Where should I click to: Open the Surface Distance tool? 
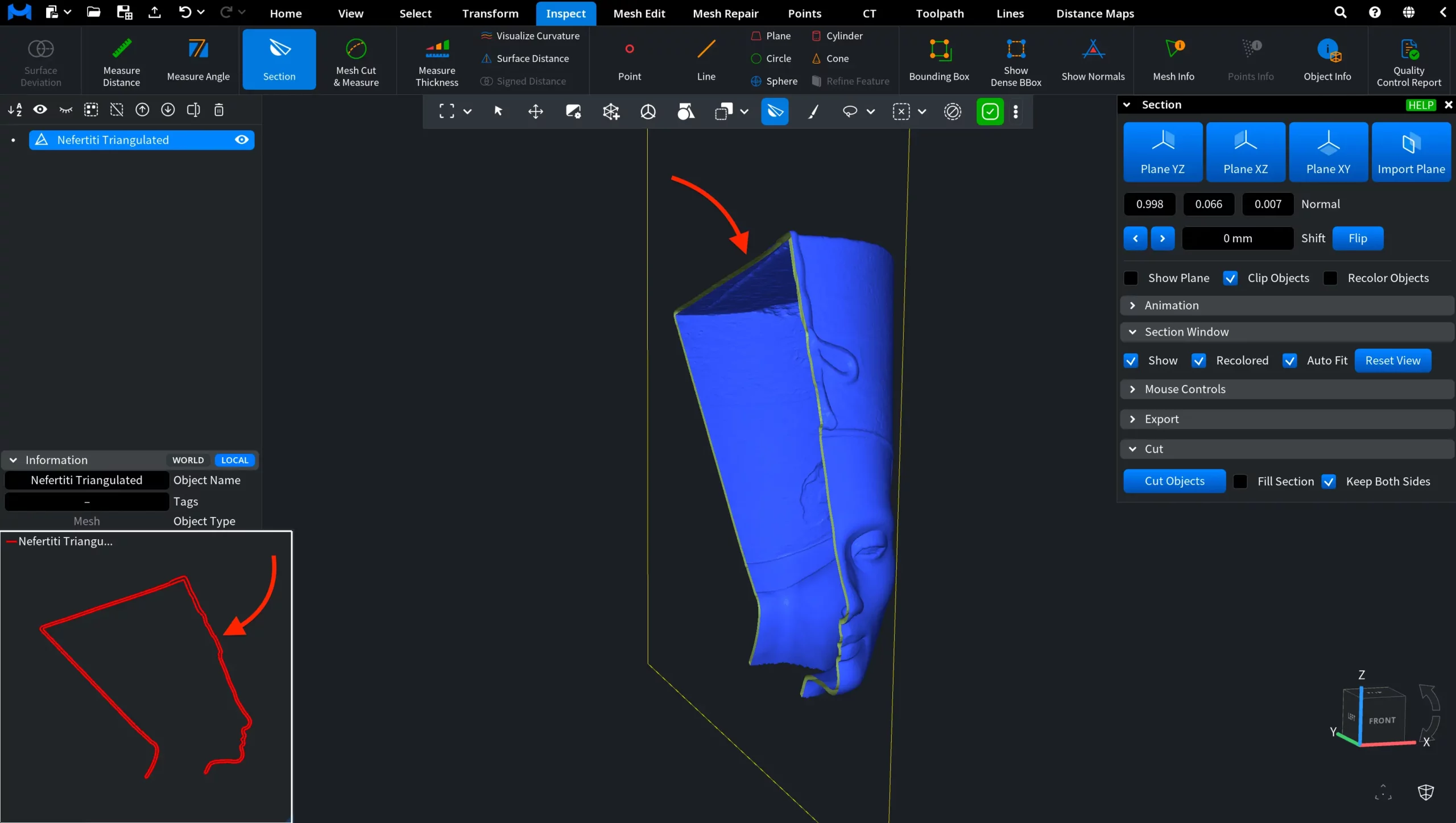pyautogui.click(x=525, y=59)
